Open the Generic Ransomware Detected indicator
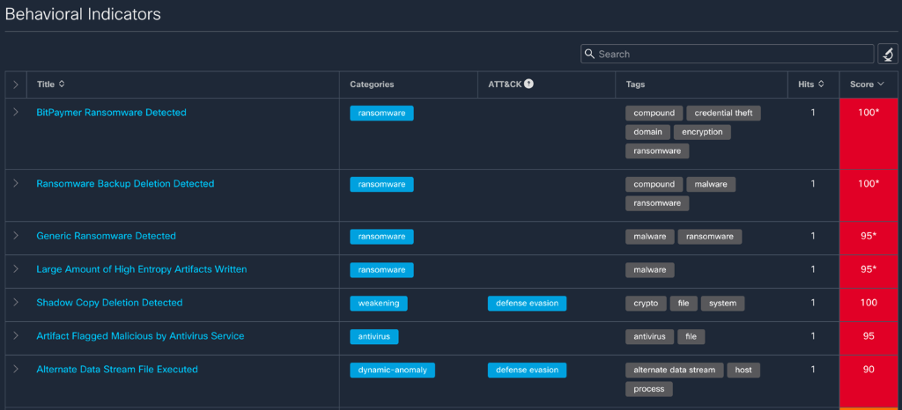This screenshot has width=902, height=410. pos(106,236)
